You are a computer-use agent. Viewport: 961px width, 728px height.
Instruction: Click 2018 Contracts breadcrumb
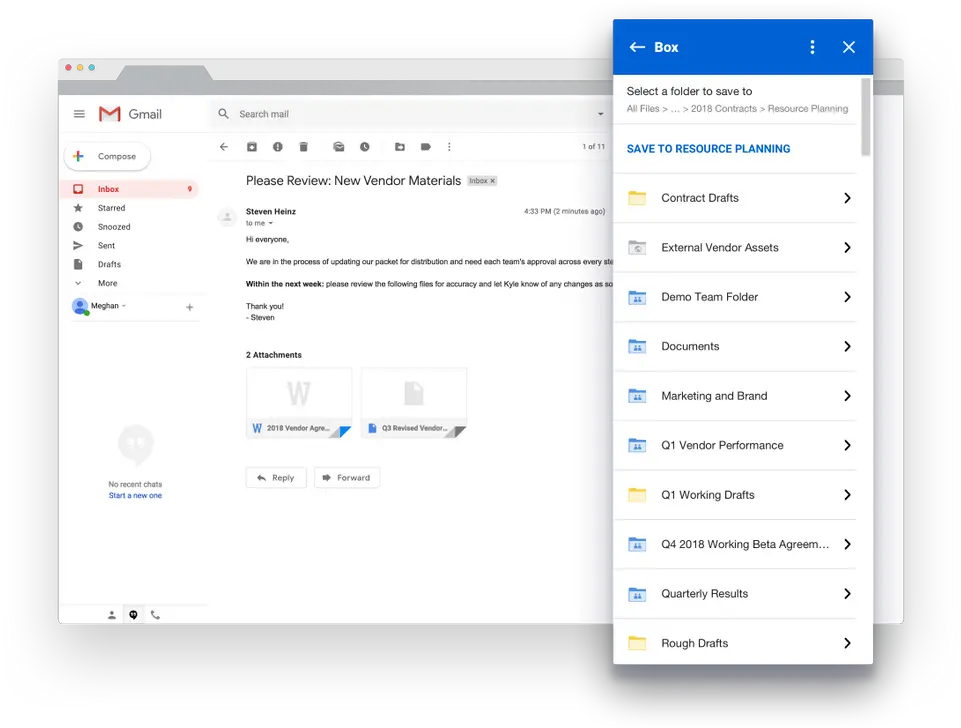click(724, 108)
